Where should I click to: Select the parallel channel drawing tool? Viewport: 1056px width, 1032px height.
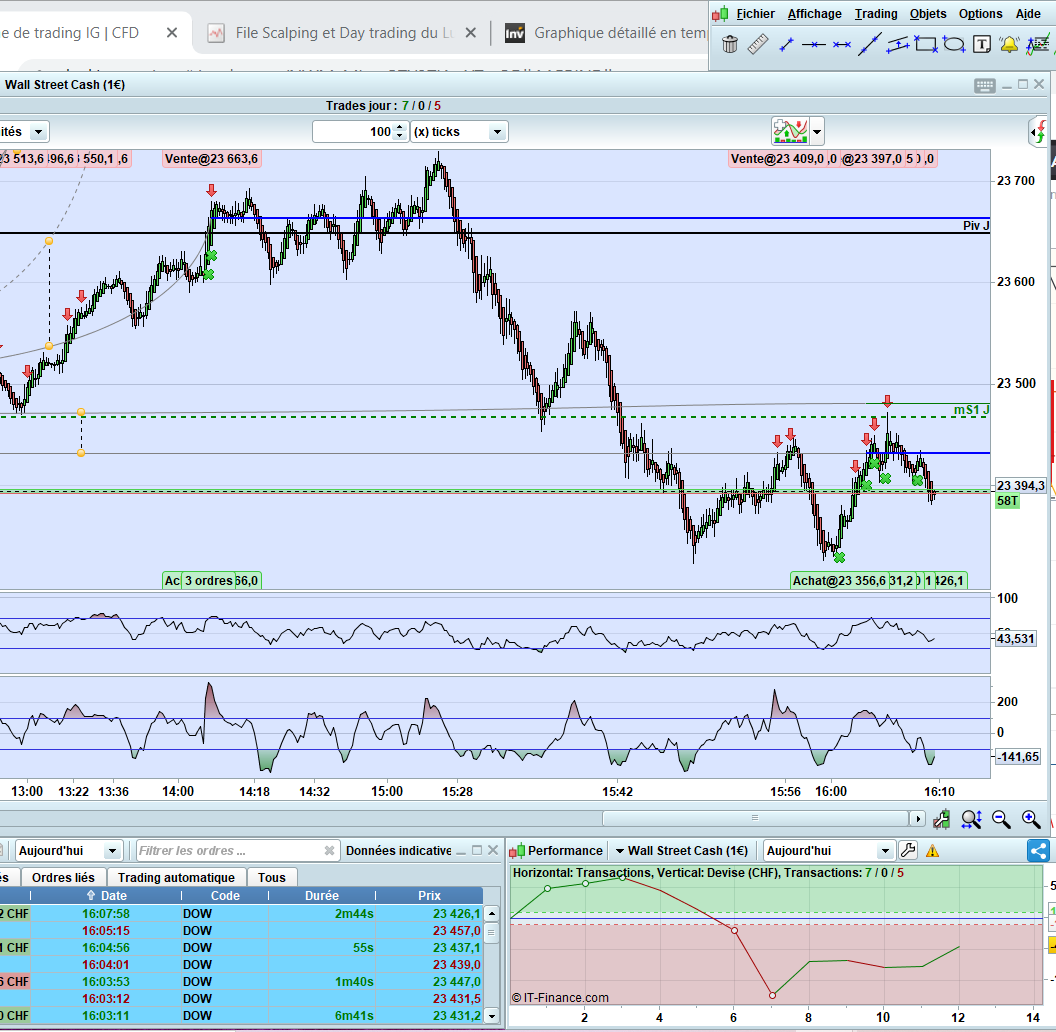click(898, 44)
